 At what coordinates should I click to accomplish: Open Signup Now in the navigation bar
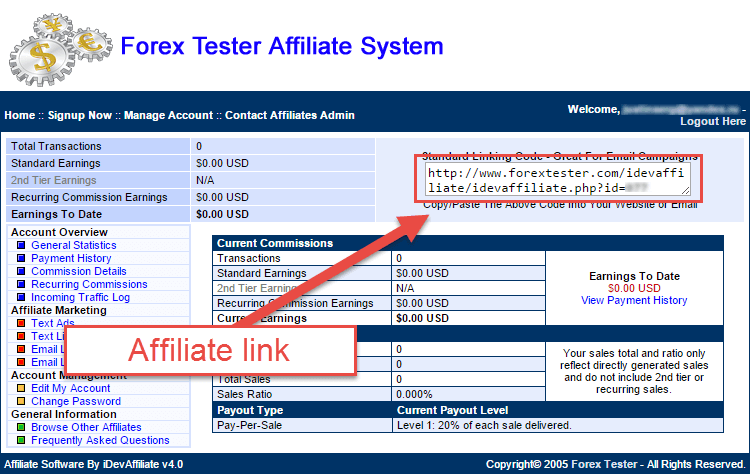click(79, 115)
